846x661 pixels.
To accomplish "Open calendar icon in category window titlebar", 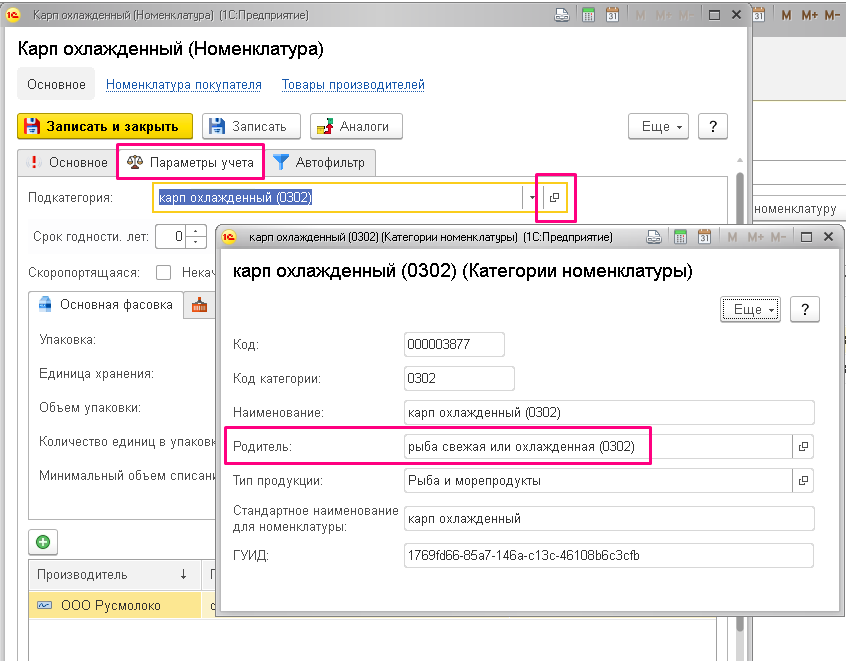I will coord(704,237).
